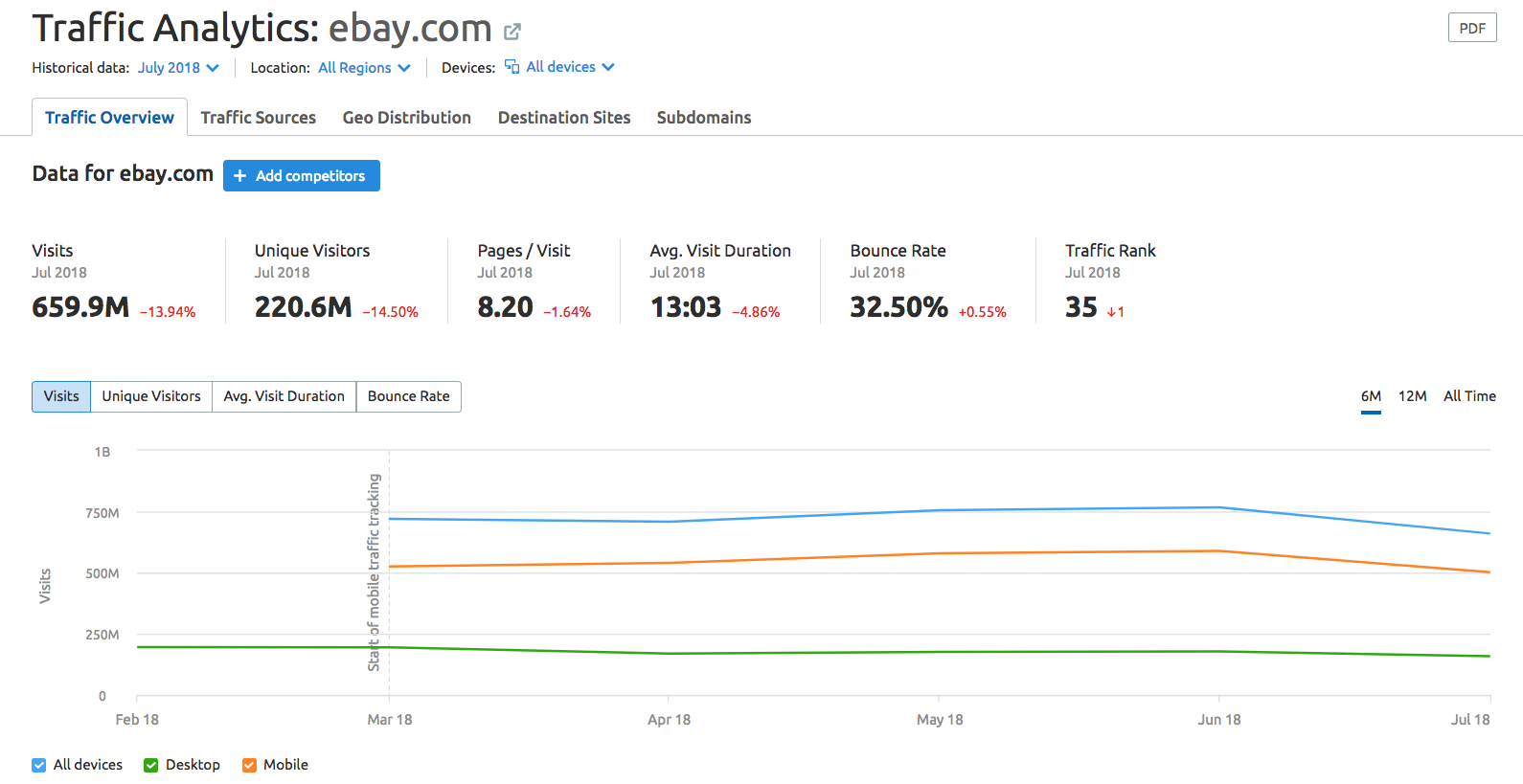Screen dimensions: 1523x784
Task: Click the 13:03 average visit duration value
Action: point(686,307)
